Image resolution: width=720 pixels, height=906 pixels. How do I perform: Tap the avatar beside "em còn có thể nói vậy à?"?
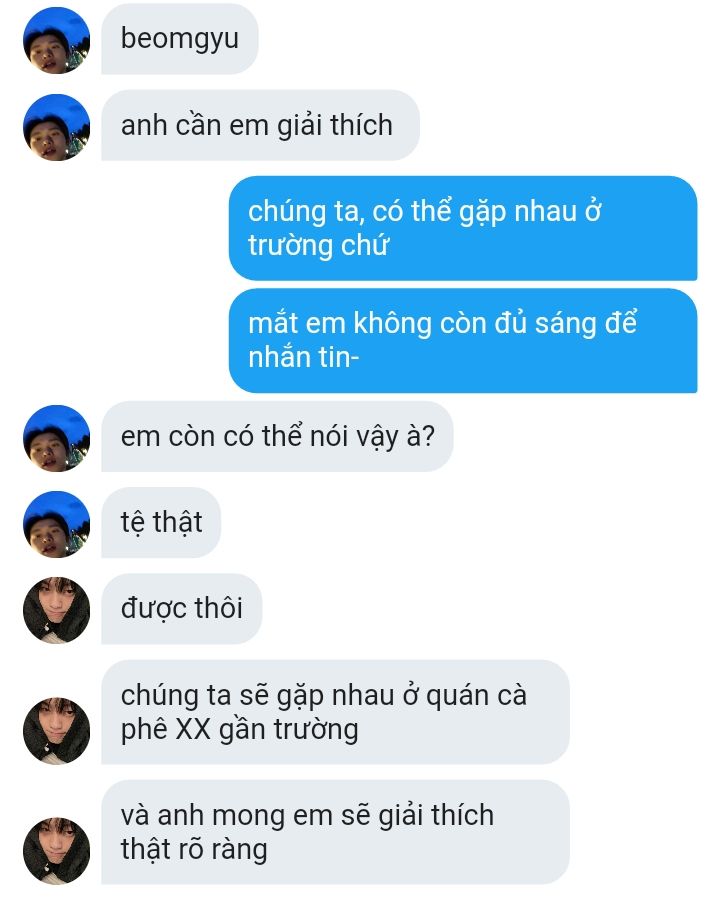click(x=56, y=438)
